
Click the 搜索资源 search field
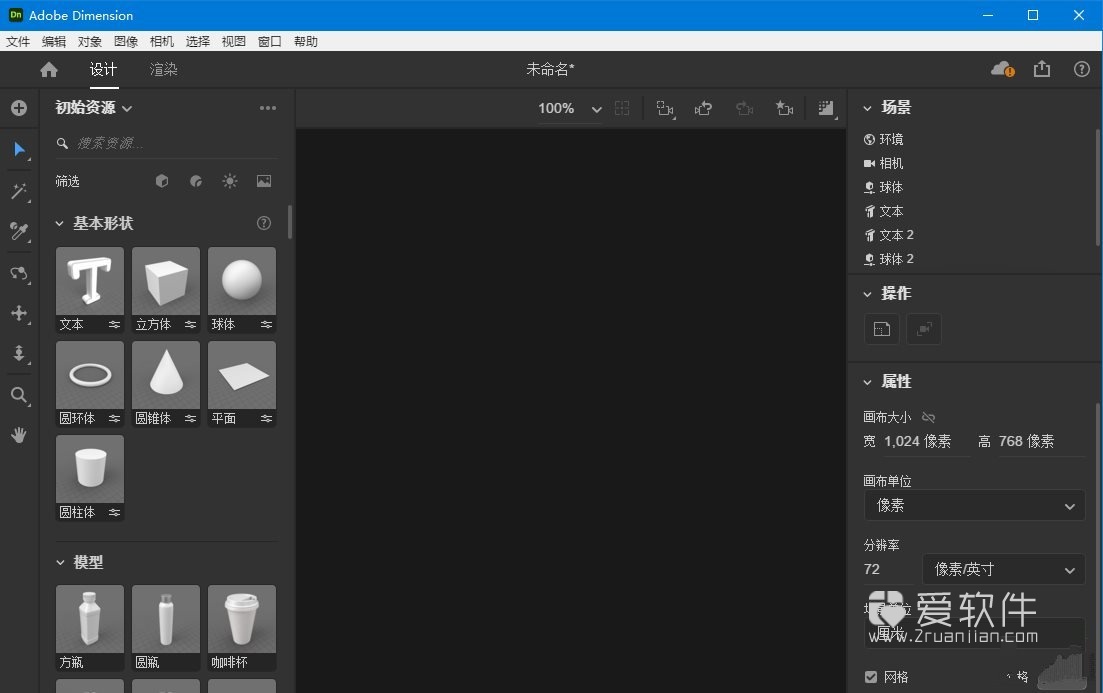tap(167, 144)
